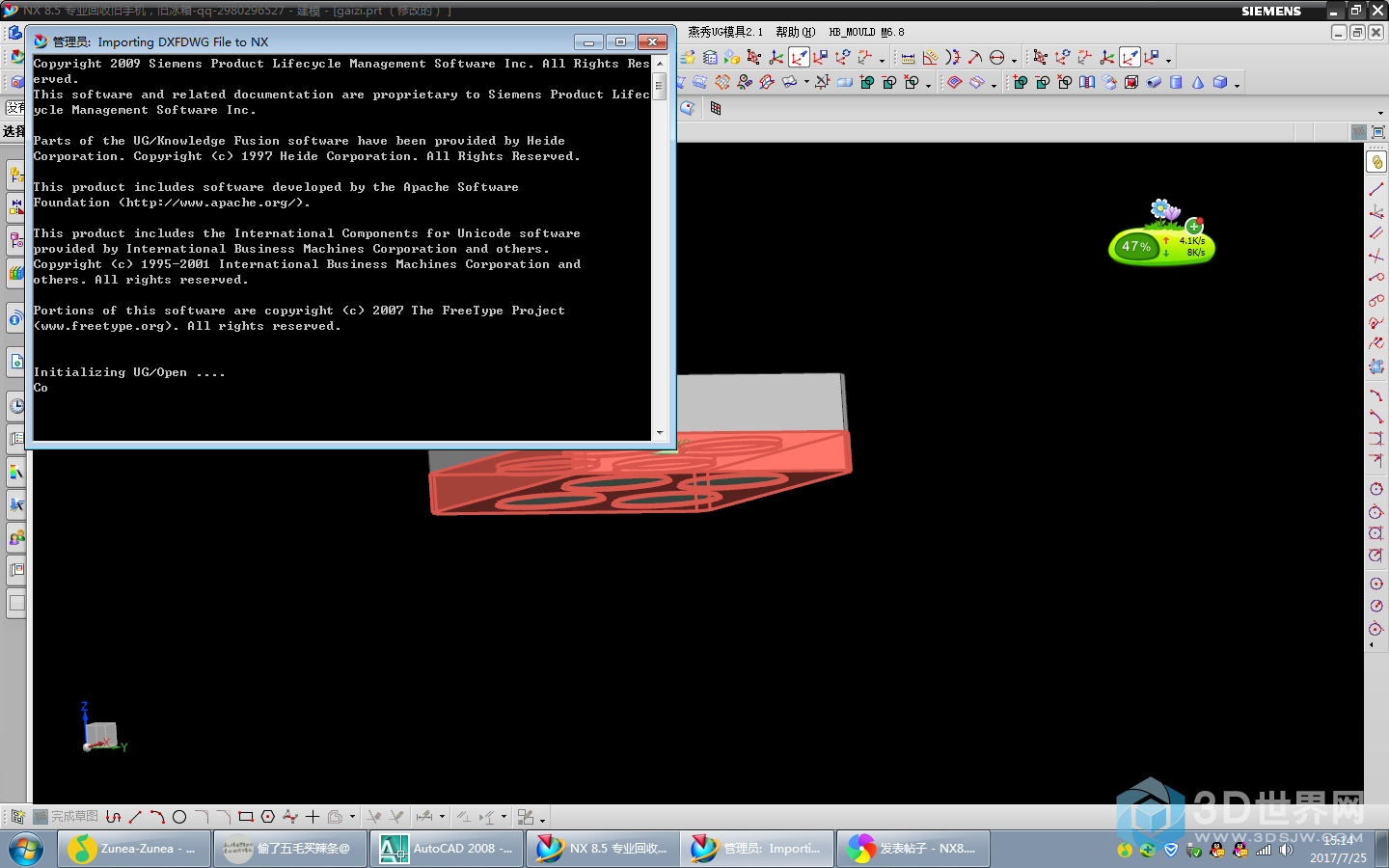Click the book-shaped icon in toolbar
This screenshot has width=1389, height=868.
(1086, 82)
